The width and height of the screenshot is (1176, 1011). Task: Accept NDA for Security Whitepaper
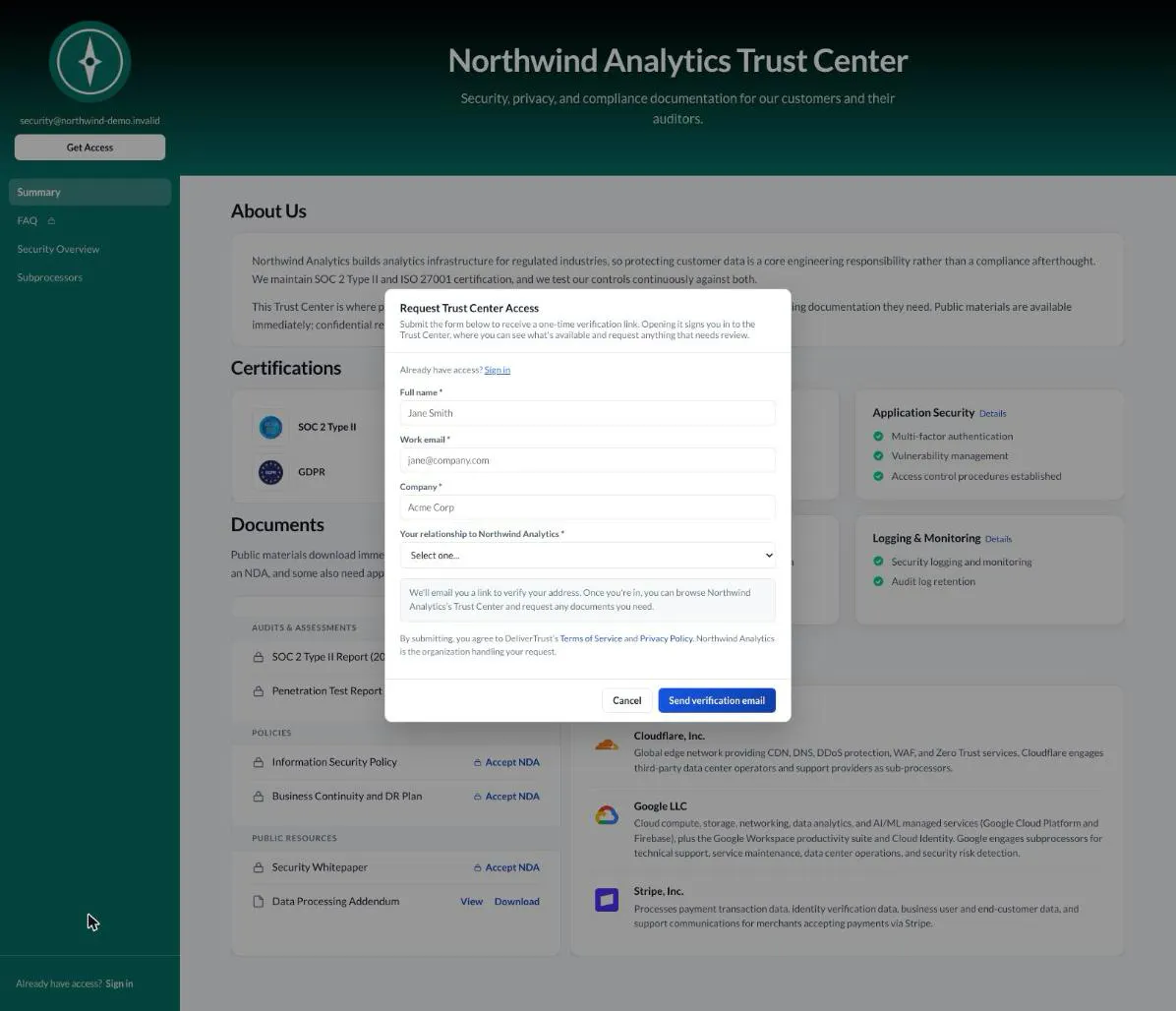(x=507, y=867)
